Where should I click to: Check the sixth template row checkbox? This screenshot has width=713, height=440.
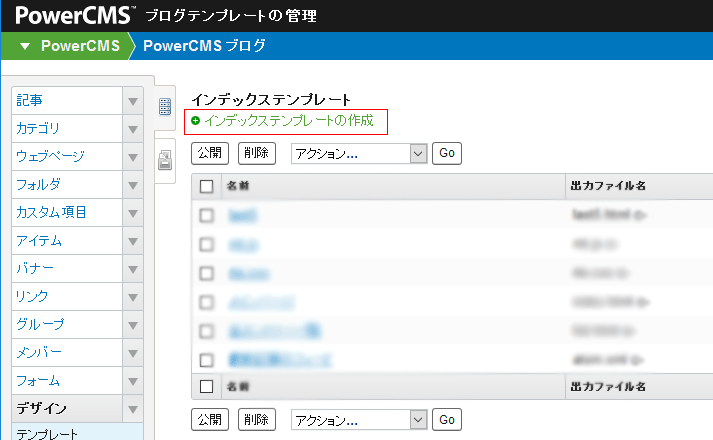tap(206, 360)
